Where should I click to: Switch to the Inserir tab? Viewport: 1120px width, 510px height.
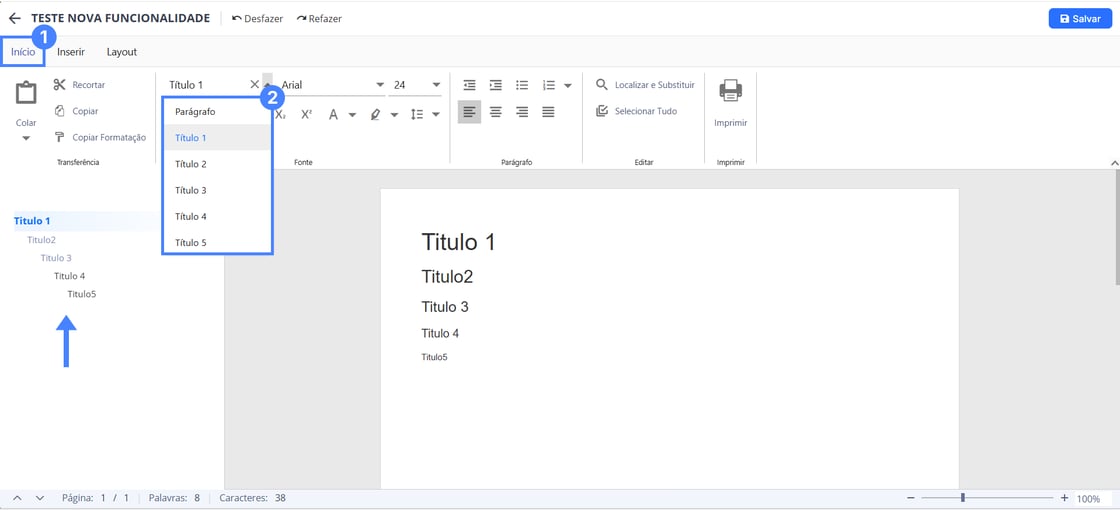click(71, 52)
